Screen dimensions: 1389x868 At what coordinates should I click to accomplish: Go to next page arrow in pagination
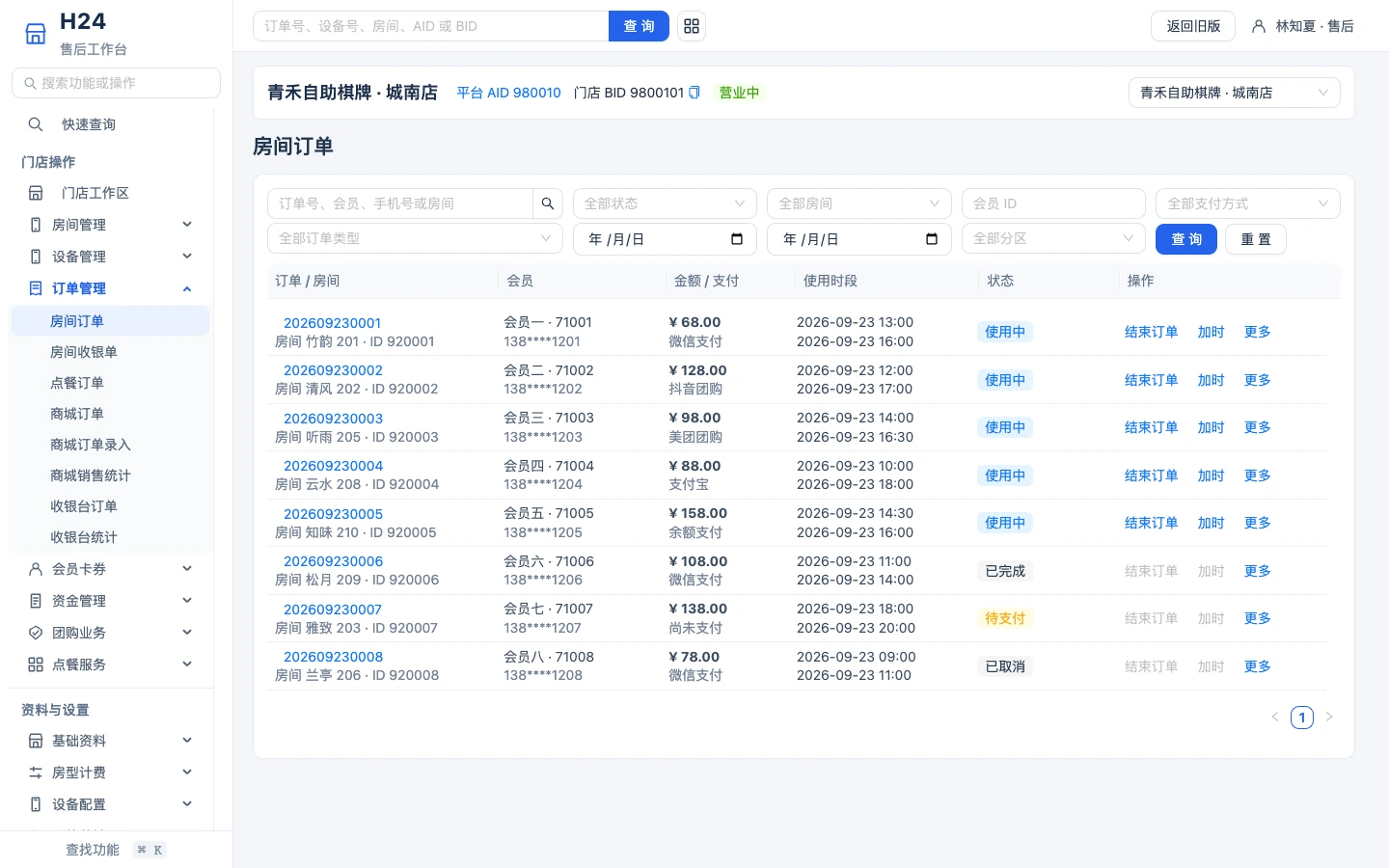(1329, 717)
